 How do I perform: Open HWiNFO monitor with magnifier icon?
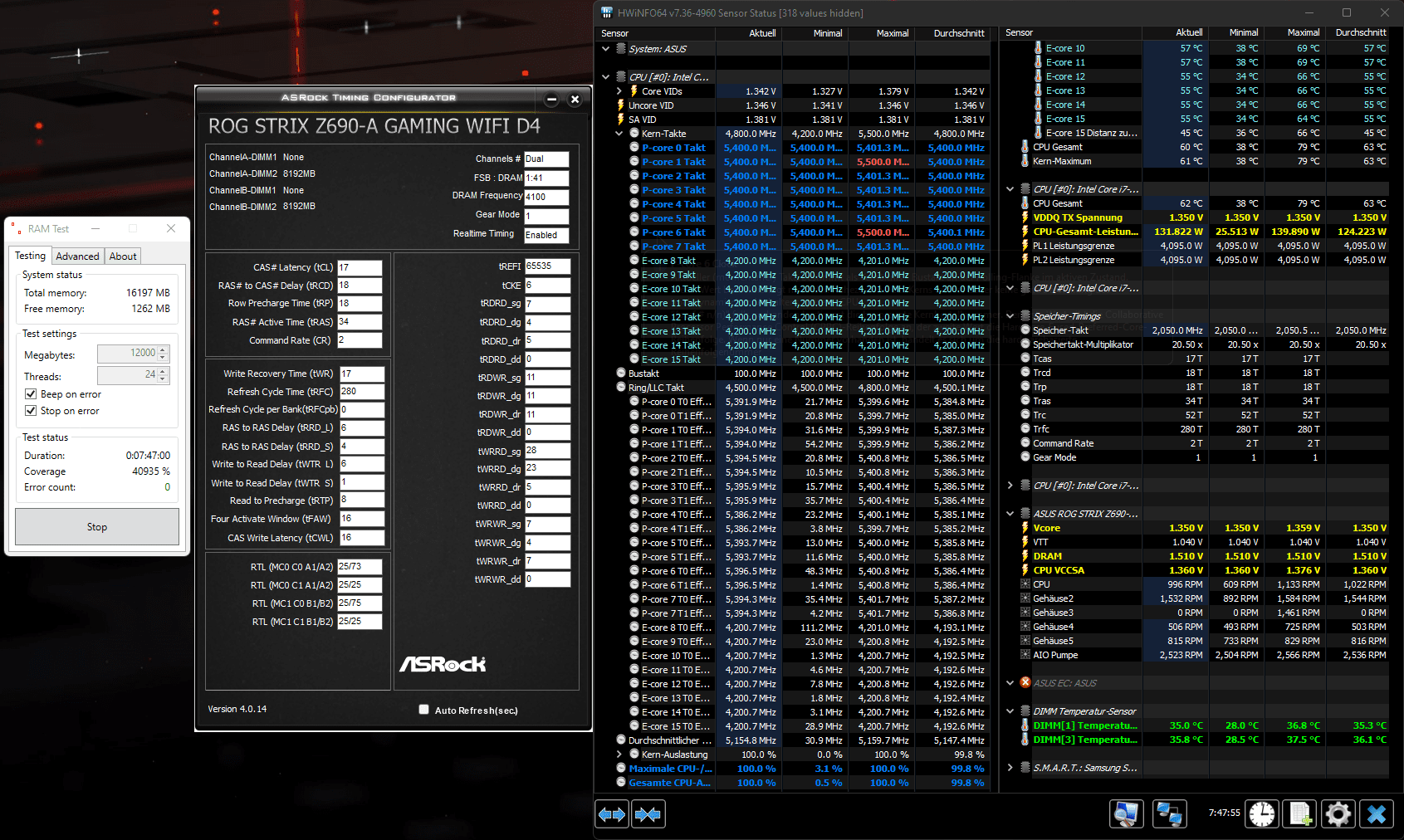pyautogui.click(x=1126, y=814)
